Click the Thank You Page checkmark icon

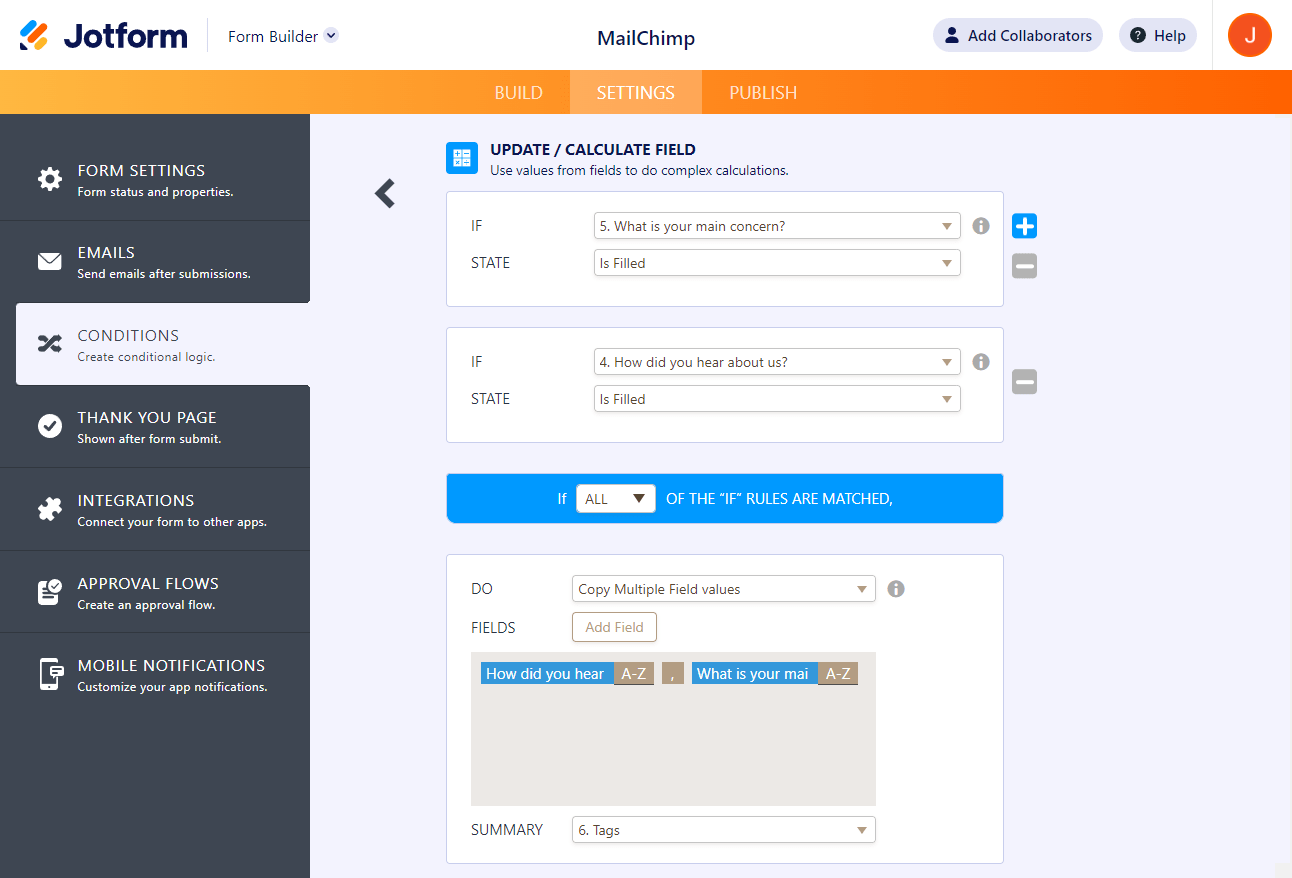tap(49, 426)
